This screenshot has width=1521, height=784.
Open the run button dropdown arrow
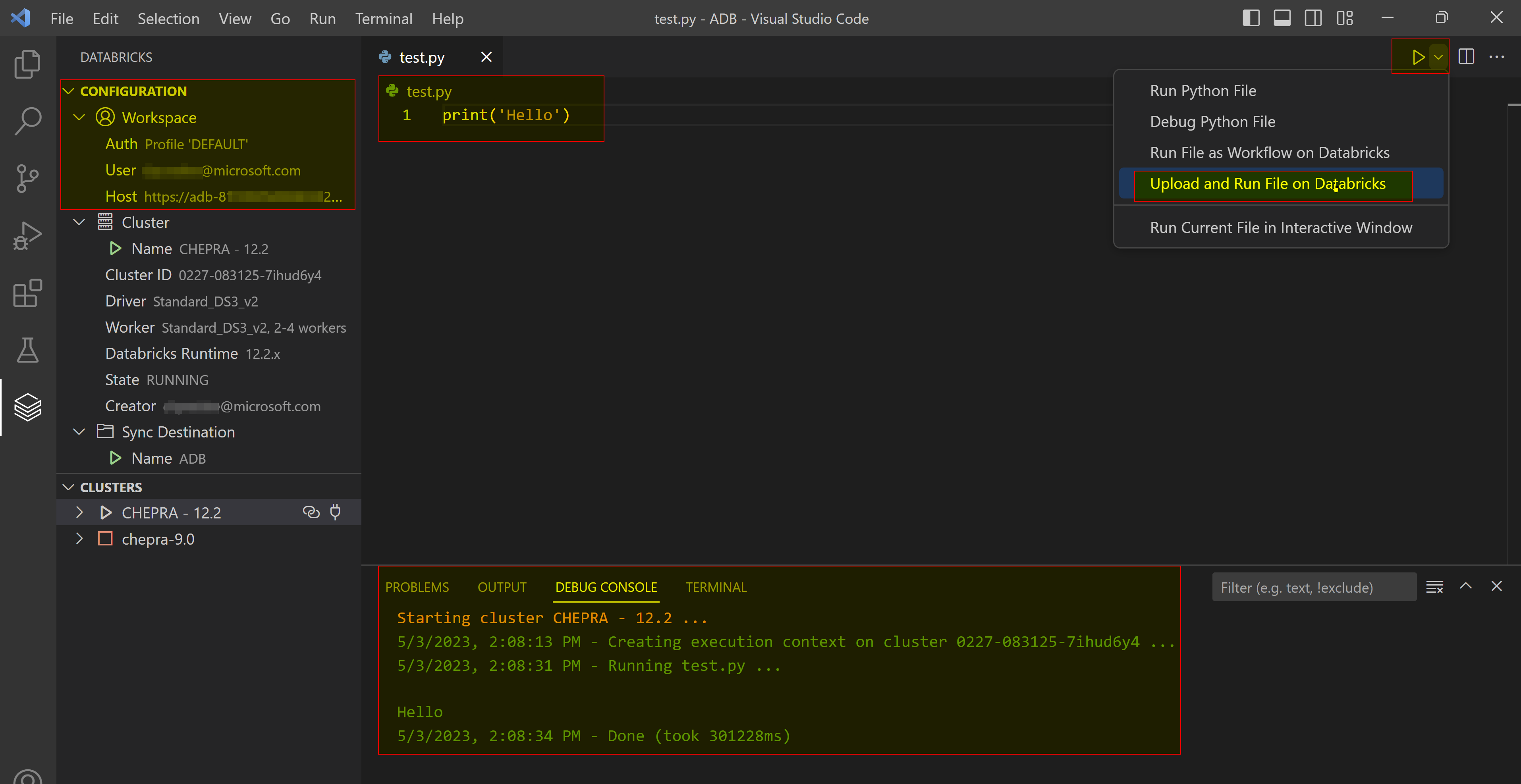coord(1438,57)
